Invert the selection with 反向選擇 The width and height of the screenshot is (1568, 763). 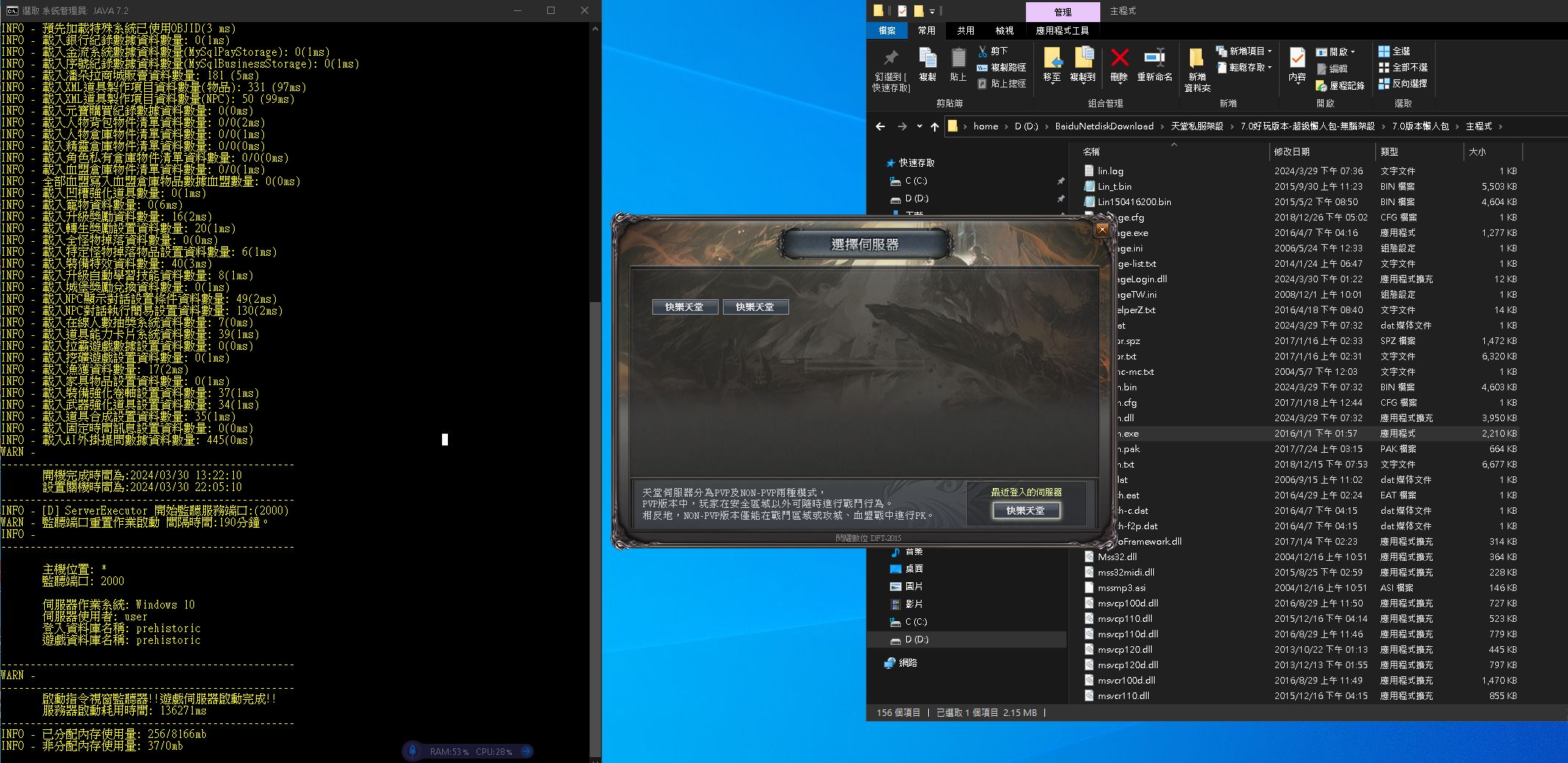(x=1403, y=83)
